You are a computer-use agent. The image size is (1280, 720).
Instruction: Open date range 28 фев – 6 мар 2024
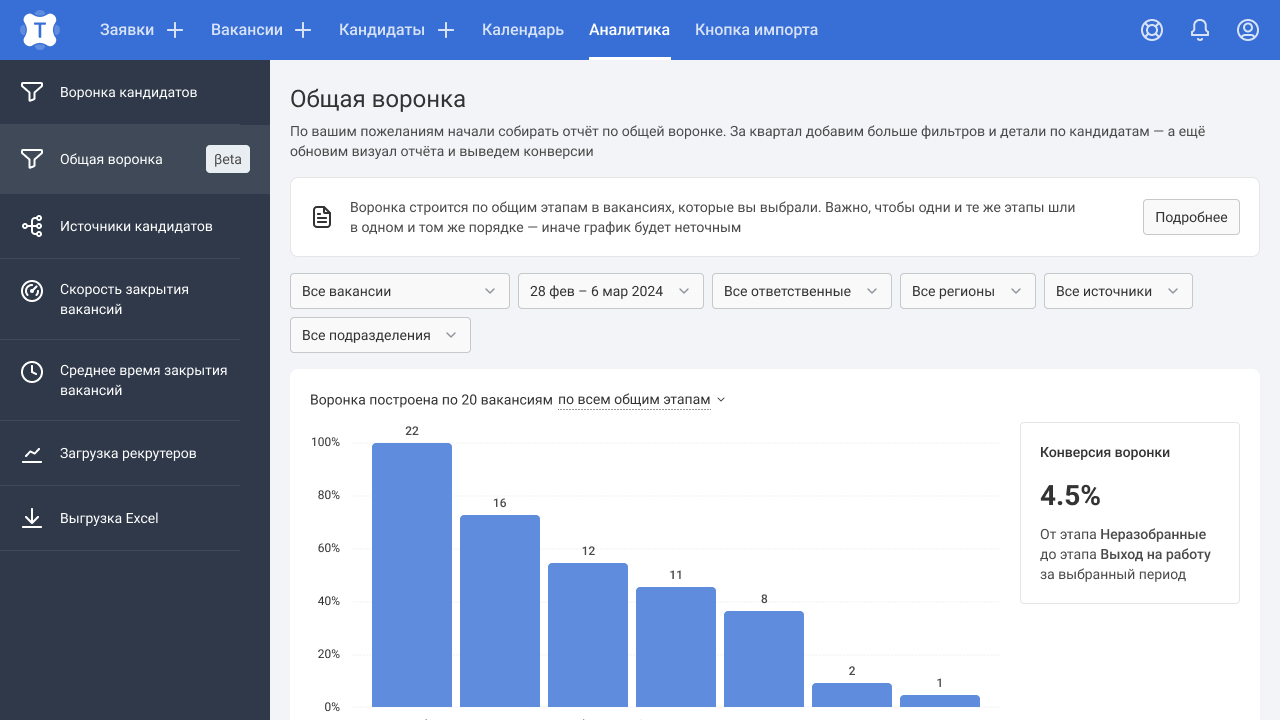pos(611,291)
